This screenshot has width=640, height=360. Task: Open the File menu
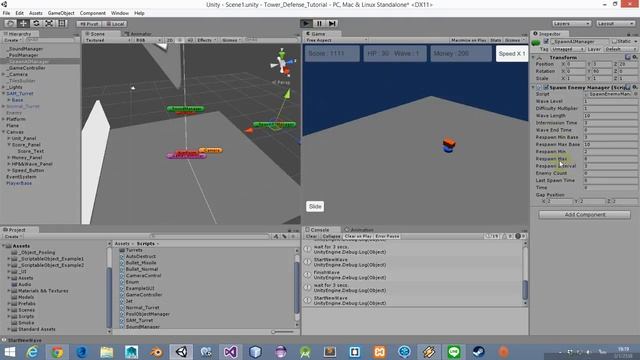(x=6, y=13)
